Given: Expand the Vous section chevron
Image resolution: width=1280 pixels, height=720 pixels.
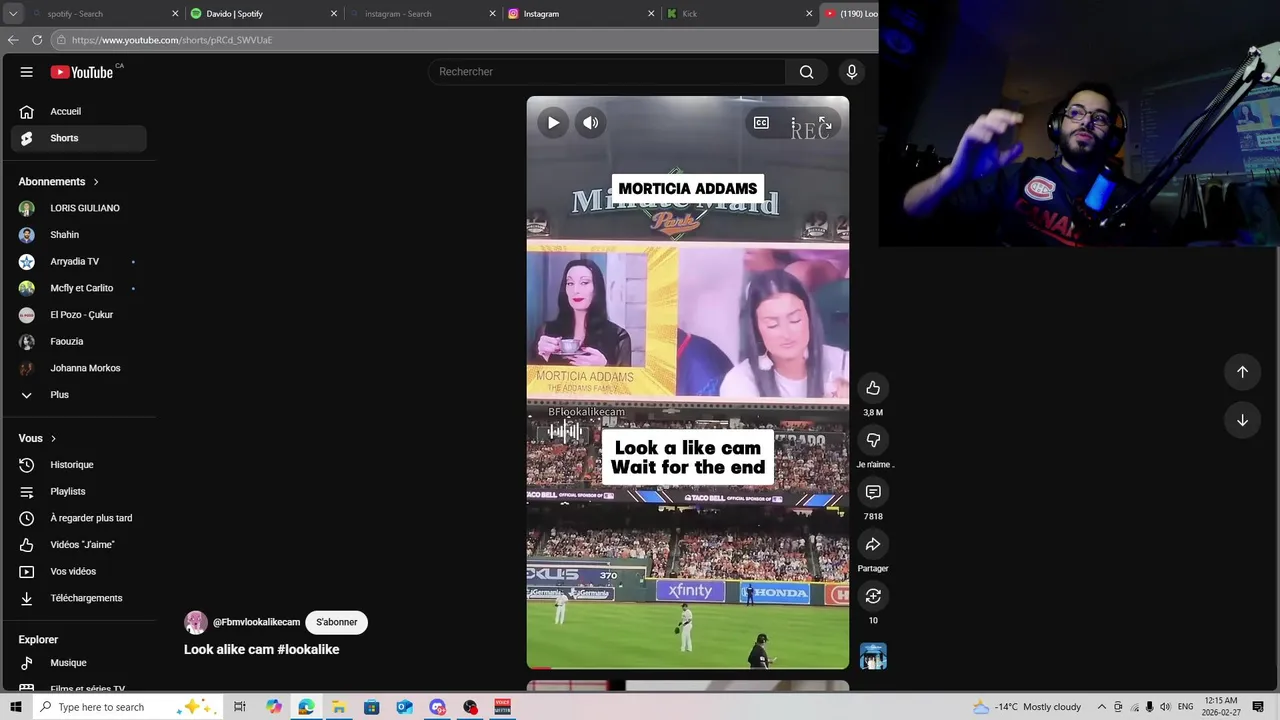Looking at the screenshot, I should coord(53,438).
